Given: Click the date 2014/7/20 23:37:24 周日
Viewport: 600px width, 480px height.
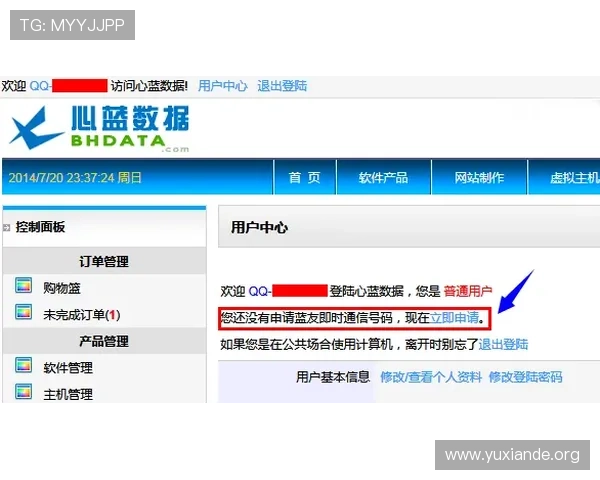Looking at the screenshot, I should point(75,178).
